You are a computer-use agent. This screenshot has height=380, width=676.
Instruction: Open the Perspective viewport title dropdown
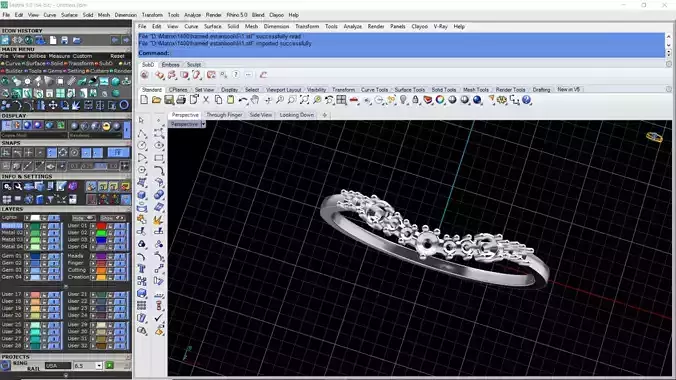click(203, 124)
